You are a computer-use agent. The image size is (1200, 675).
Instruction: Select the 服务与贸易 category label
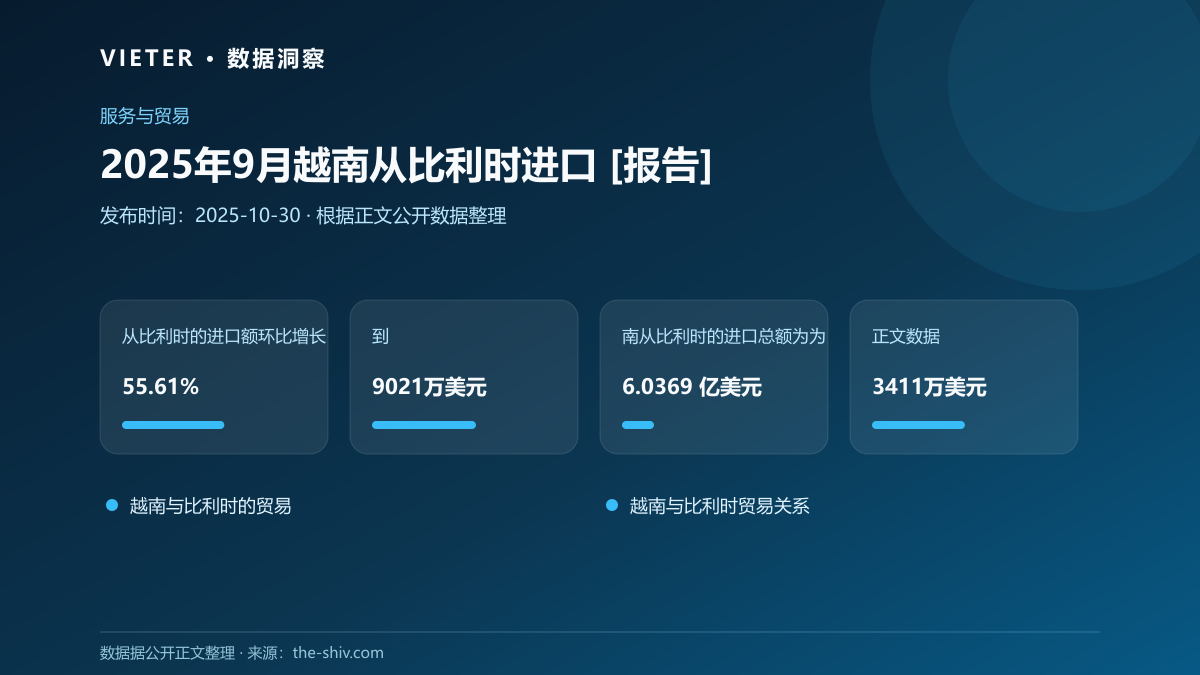pyautogui.click(x=145, y=116)
